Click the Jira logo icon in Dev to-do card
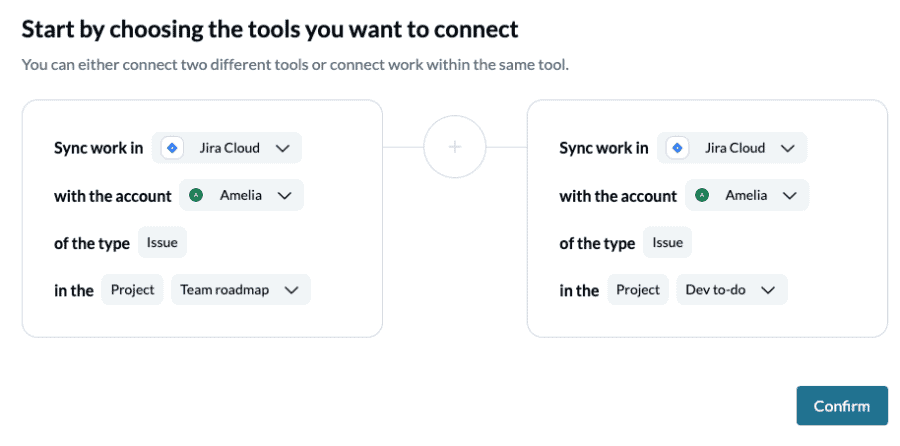Image resolution: width=900 pixels, height=446 pixels. click(x=677, y=148)
